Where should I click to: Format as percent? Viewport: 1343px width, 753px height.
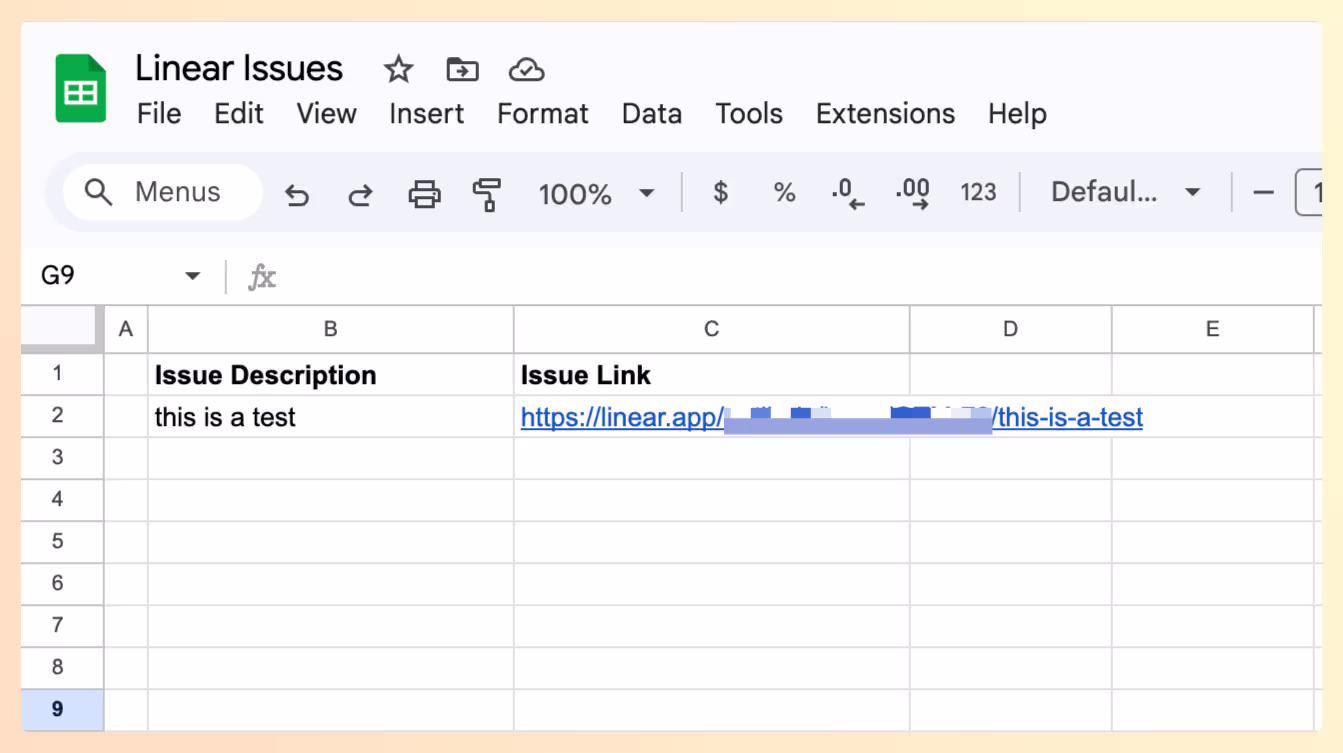click(785, 192)
